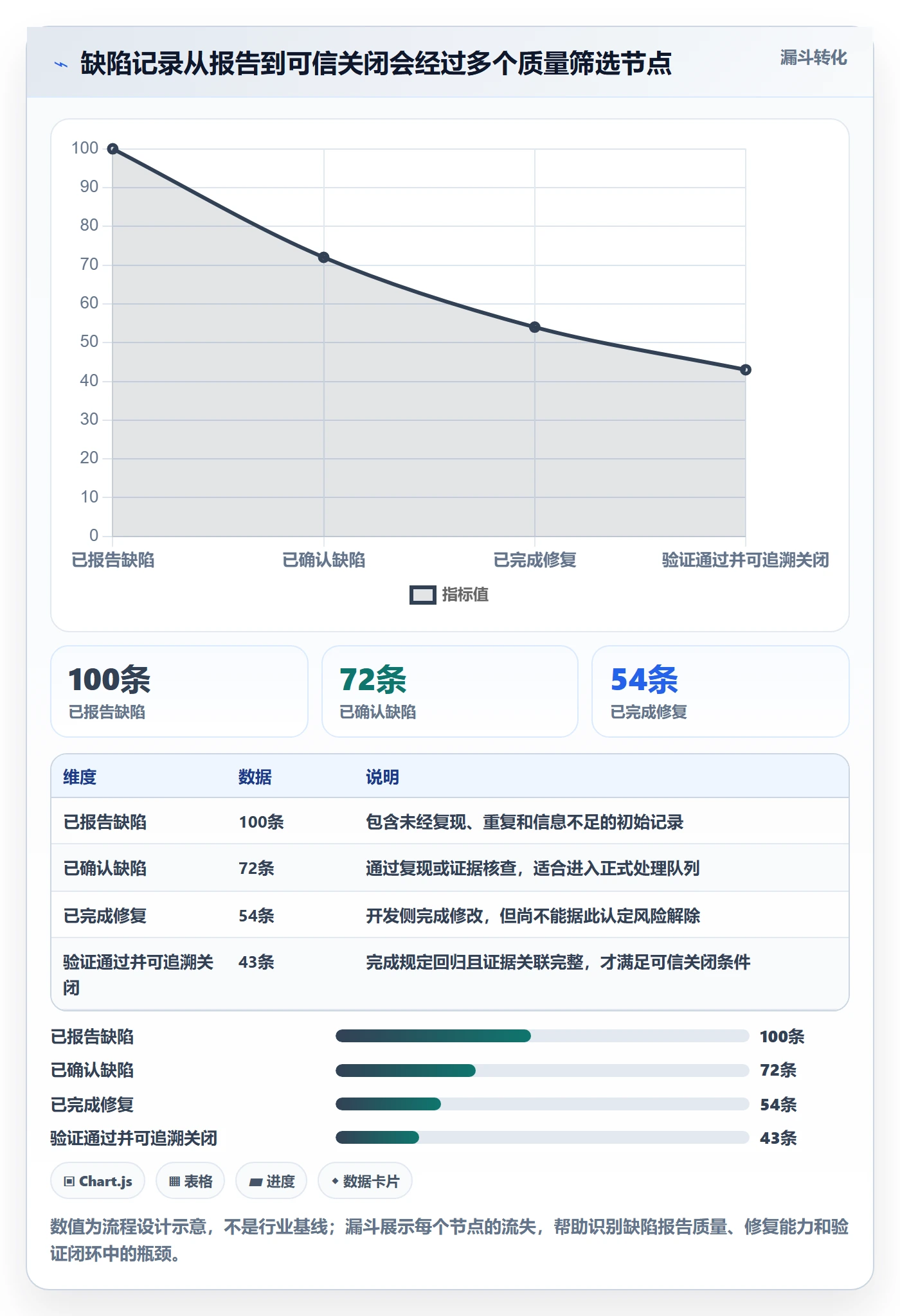Click the 验证通过并可追溯关闭 label on the chart x-axis
Screen dimensions: 900x1316
(x=746, y=560)
